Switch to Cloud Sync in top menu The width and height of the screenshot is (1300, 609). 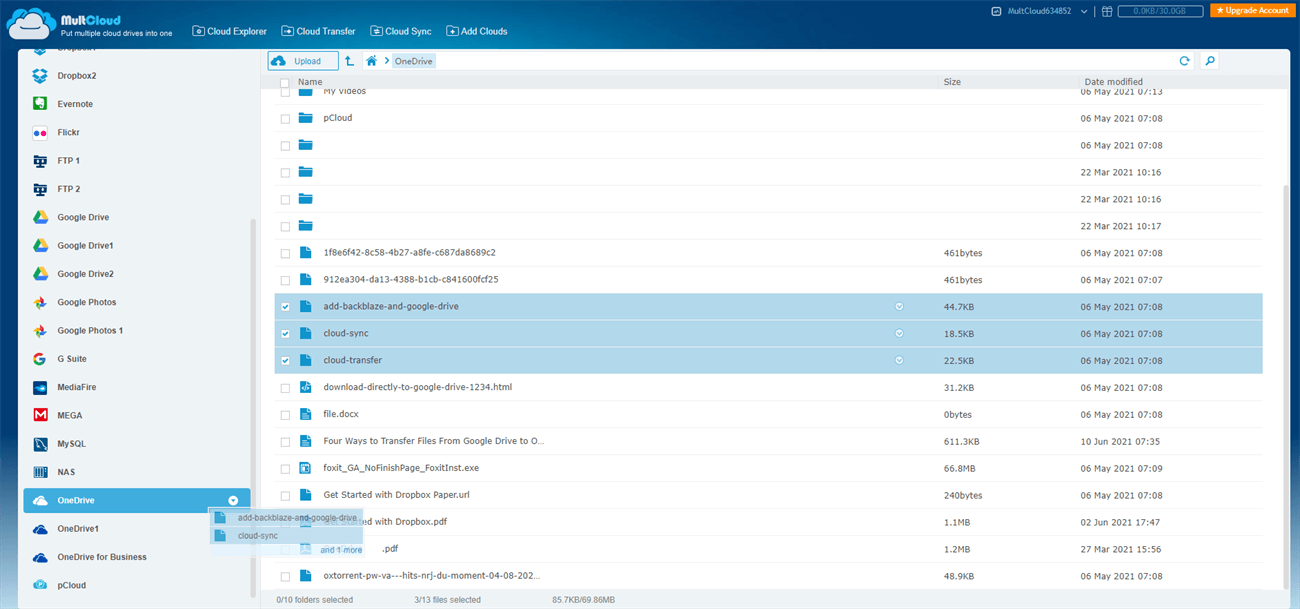coord(401,31)
